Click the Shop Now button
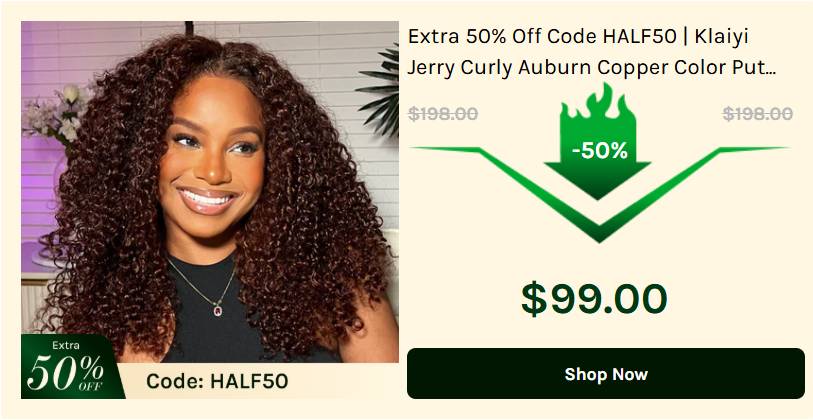The width and height of the screenshot is (813, 420). click(x=606, y=373)
